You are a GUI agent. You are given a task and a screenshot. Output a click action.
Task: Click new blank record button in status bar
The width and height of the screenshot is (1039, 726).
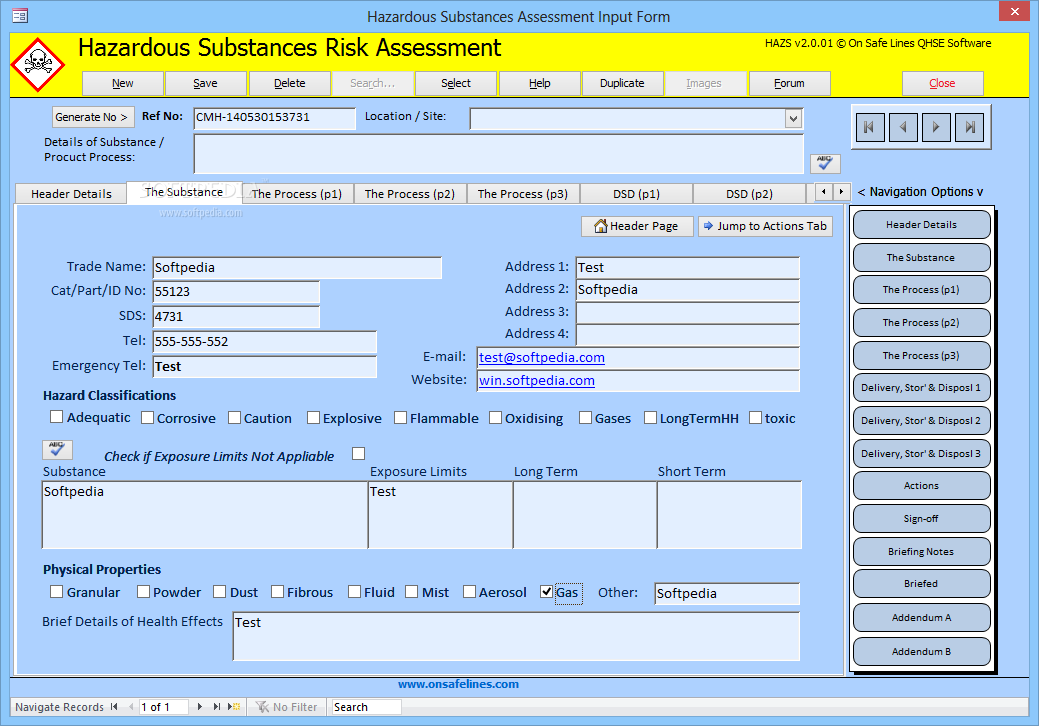point(234,707)
